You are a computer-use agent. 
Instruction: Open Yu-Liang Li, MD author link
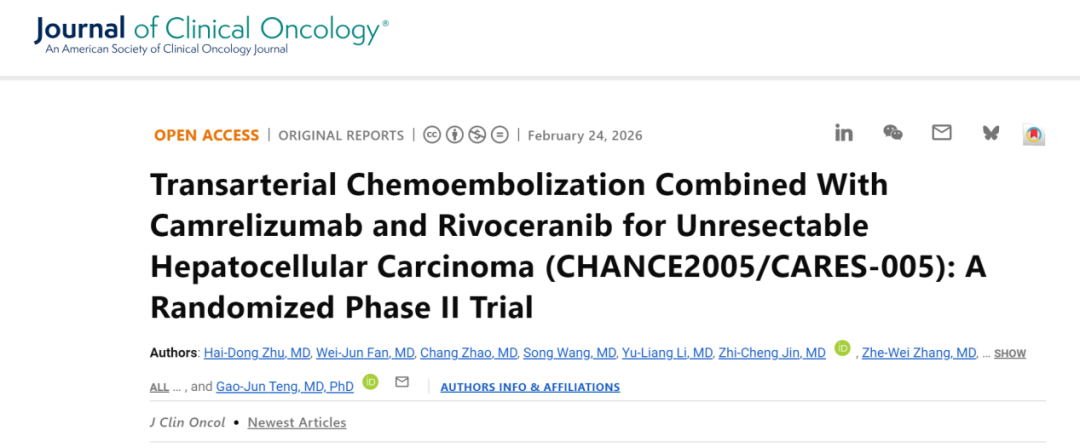point(668,353)
